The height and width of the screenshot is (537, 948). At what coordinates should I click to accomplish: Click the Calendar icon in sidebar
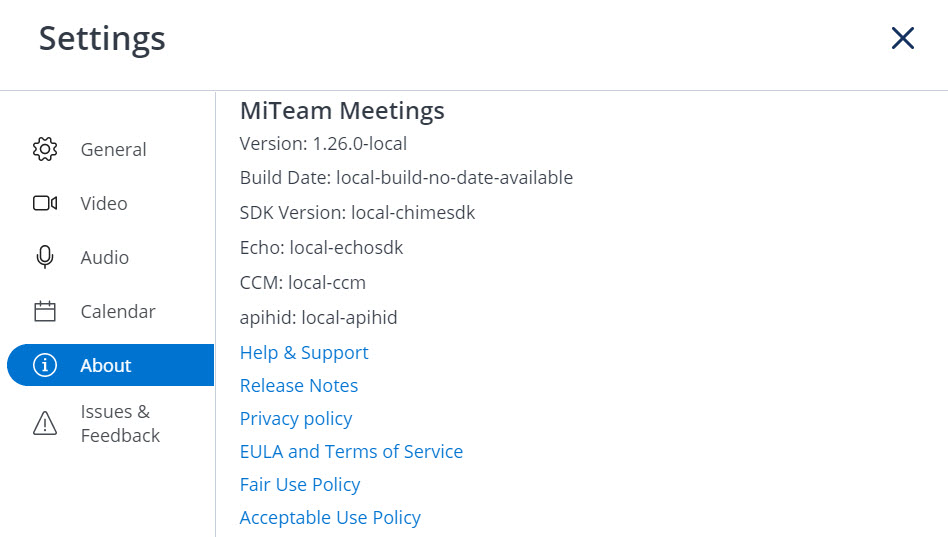pyautogui.click(x=45, y=311)
